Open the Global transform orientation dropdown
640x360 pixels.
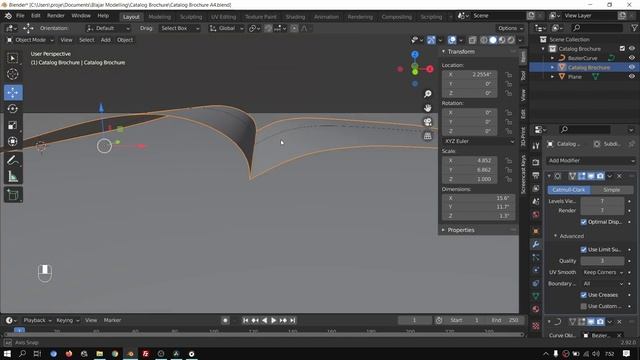tap(226, 28)
